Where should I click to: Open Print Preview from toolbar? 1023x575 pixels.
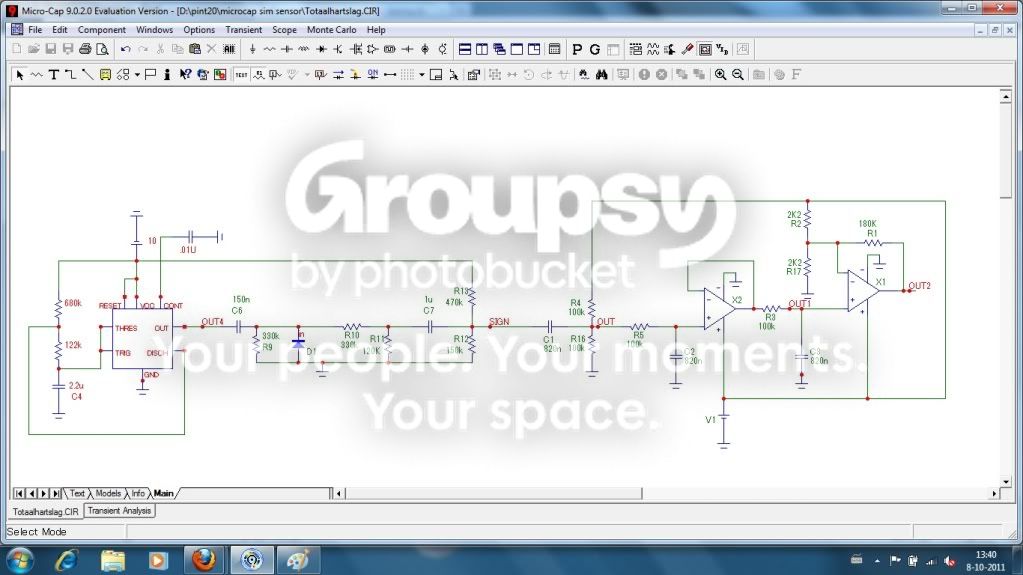point(102,49)
